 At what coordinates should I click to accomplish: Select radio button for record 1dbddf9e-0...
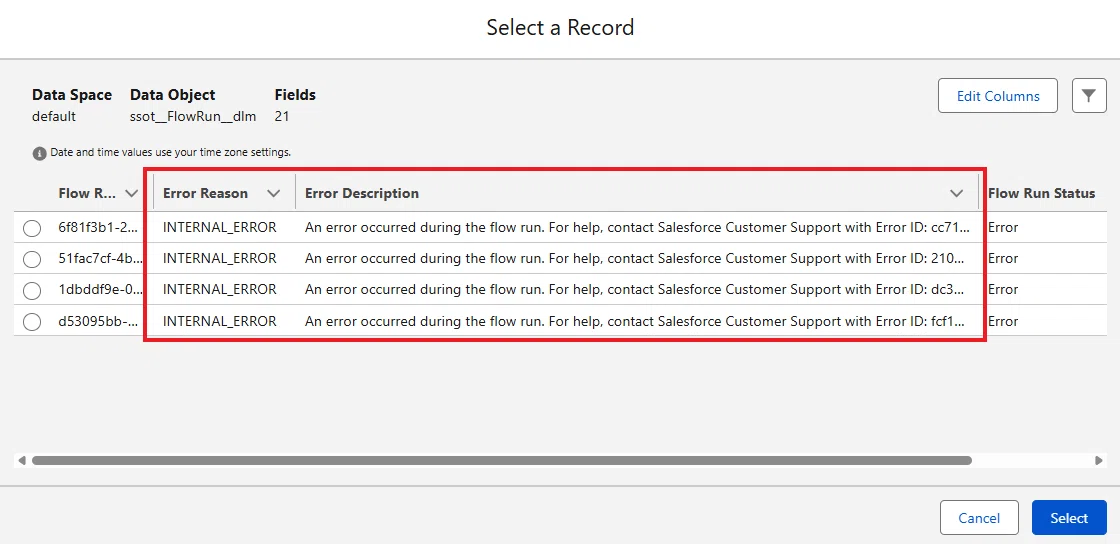pyautogui.click(x=32, y=291)
